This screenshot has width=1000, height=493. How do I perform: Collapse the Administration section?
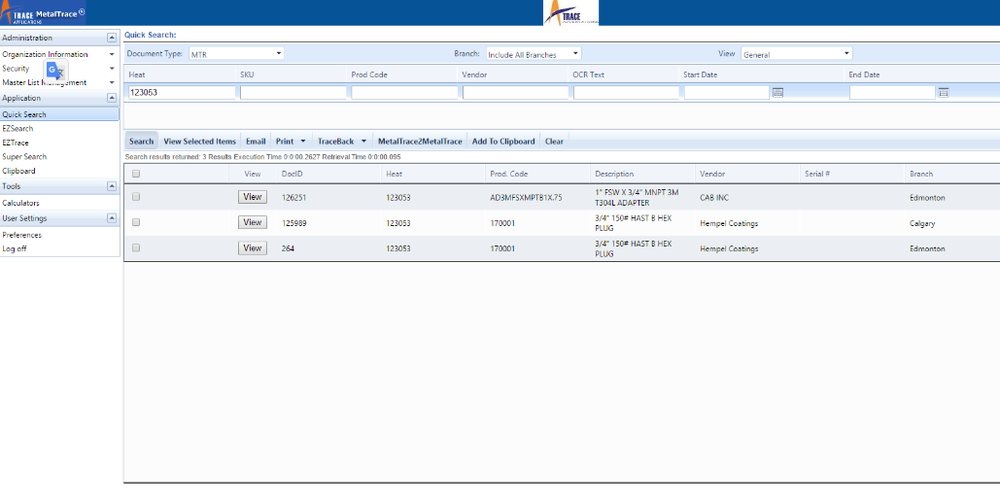[x=112, y=38]
